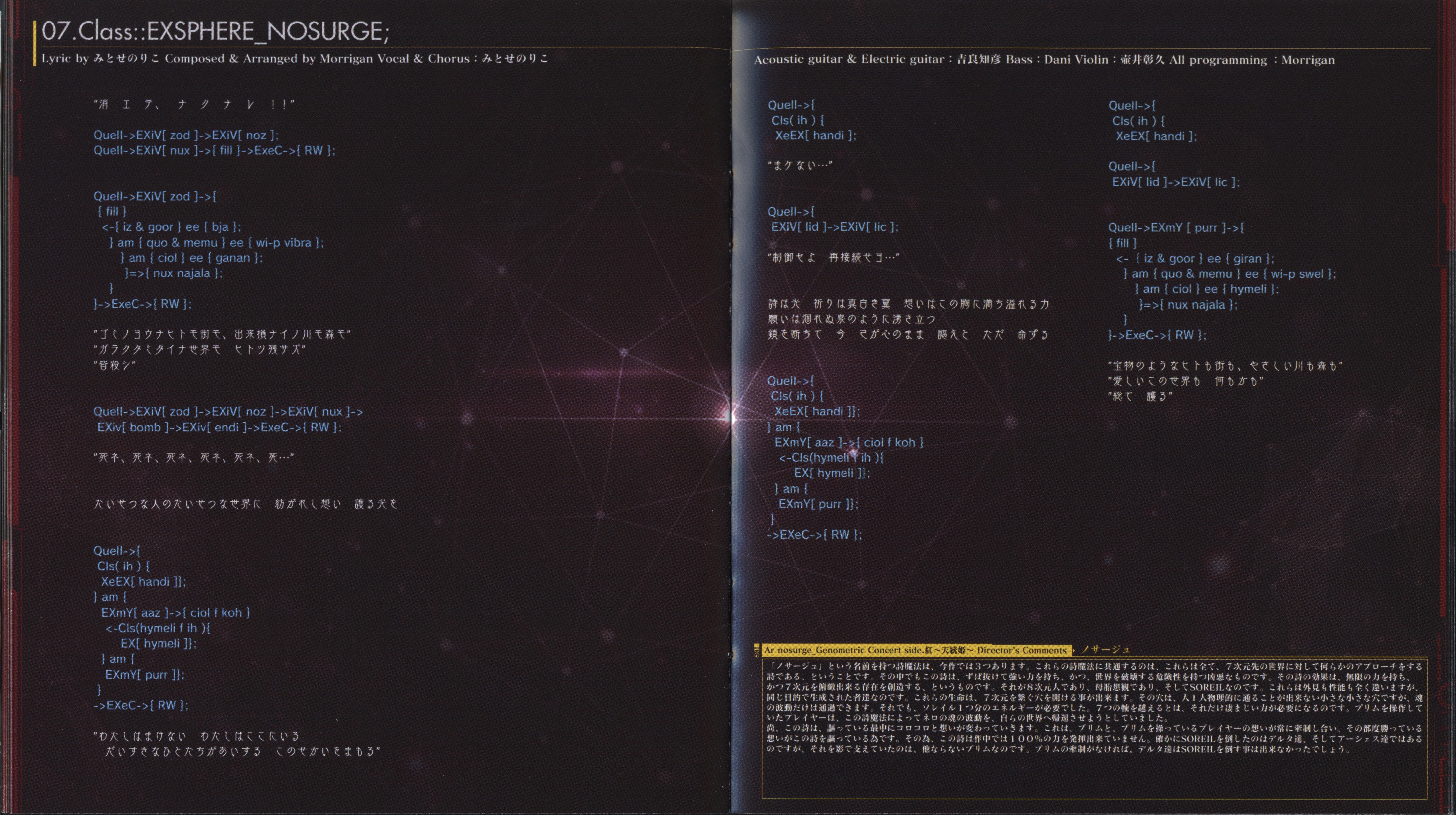Image resolution: width=1456 pixels, height=815 pixels.
Task: Click the lyric line starting 詩は光 祈りは真白き翼
Action: pos(908,304)
